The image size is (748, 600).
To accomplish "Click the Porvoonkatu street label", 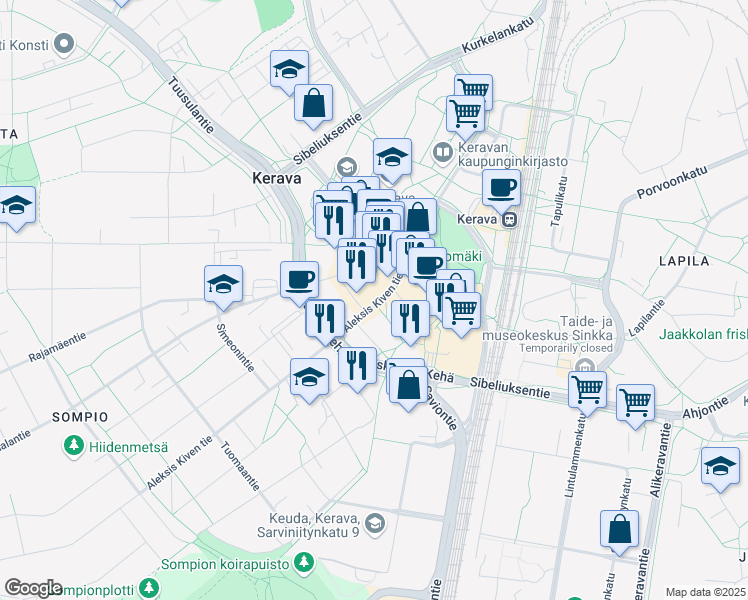I will [x=672, y=182].
